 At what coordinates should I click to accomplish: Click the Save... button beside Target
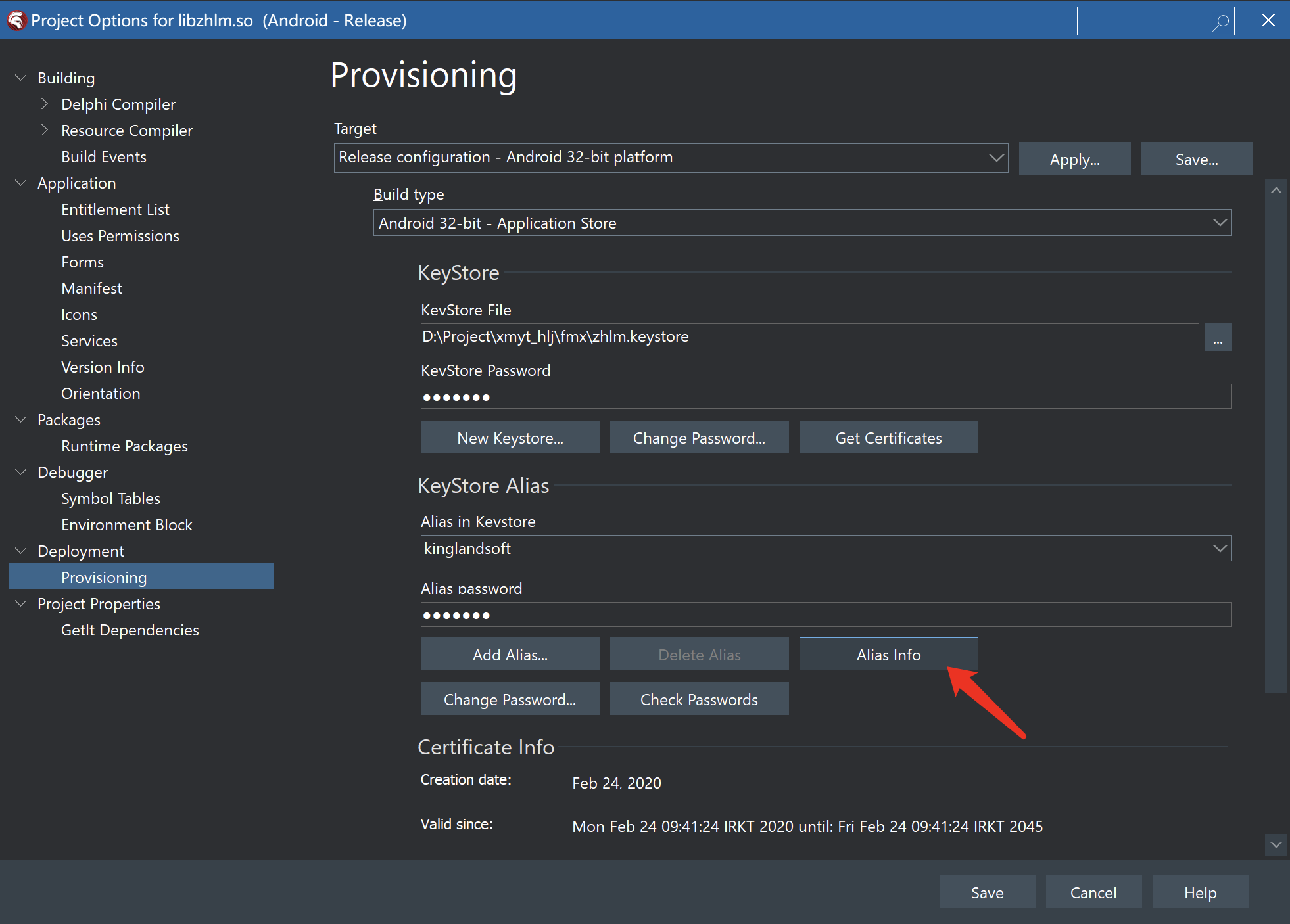click(1197, 158)
